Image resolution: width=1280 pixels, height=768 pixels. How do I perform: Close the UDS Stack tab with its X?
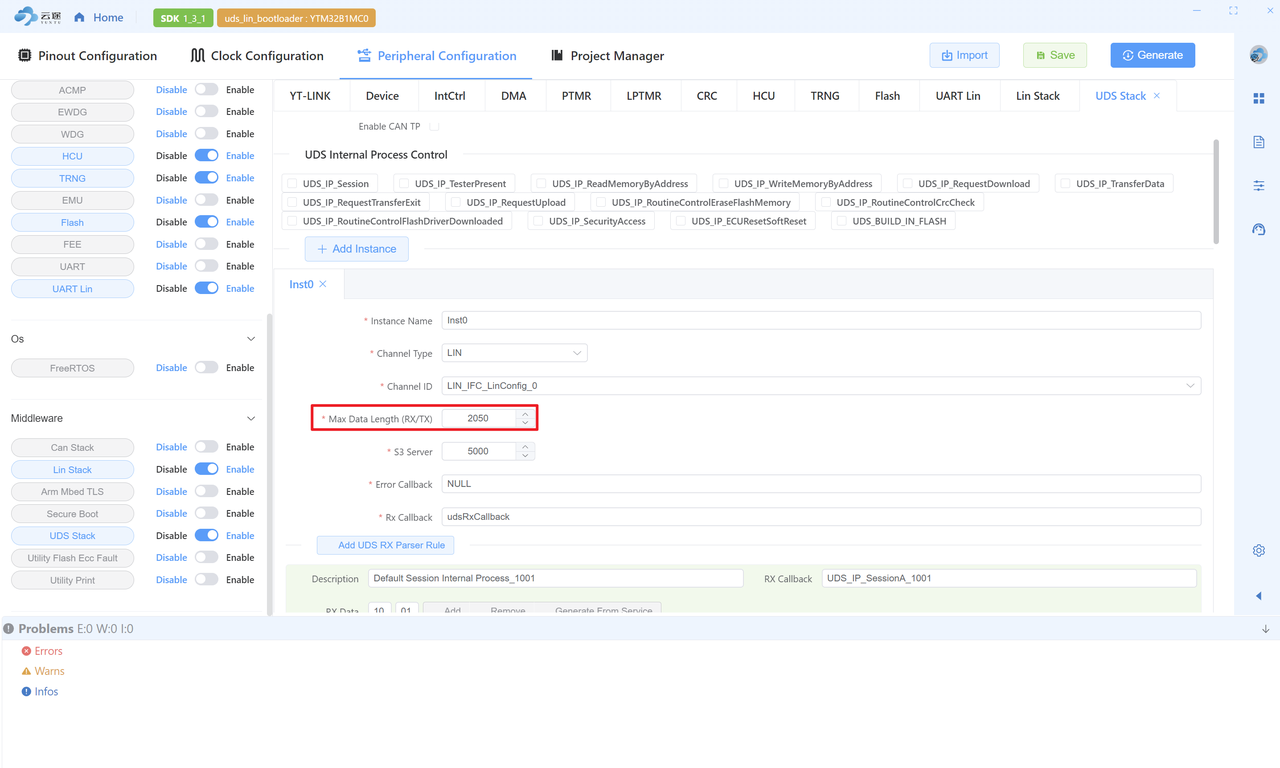pos(1157,96)
